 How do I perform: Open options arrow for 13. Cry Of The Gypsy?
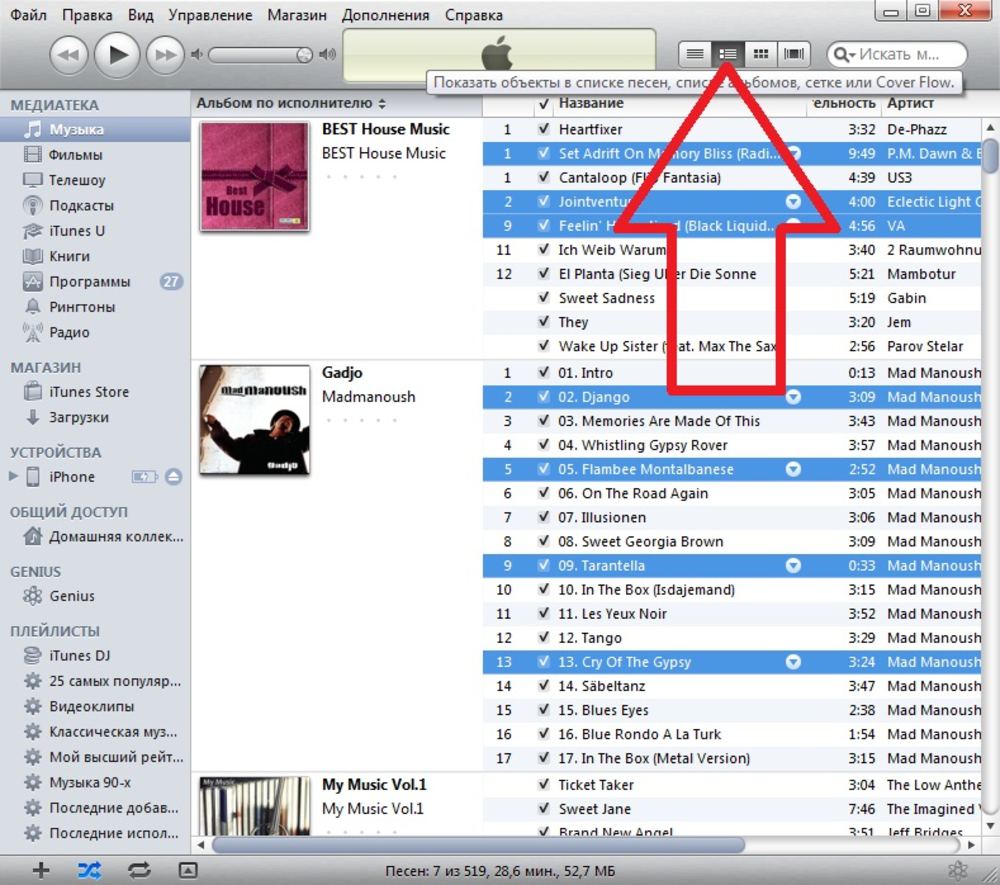[793, 662]
